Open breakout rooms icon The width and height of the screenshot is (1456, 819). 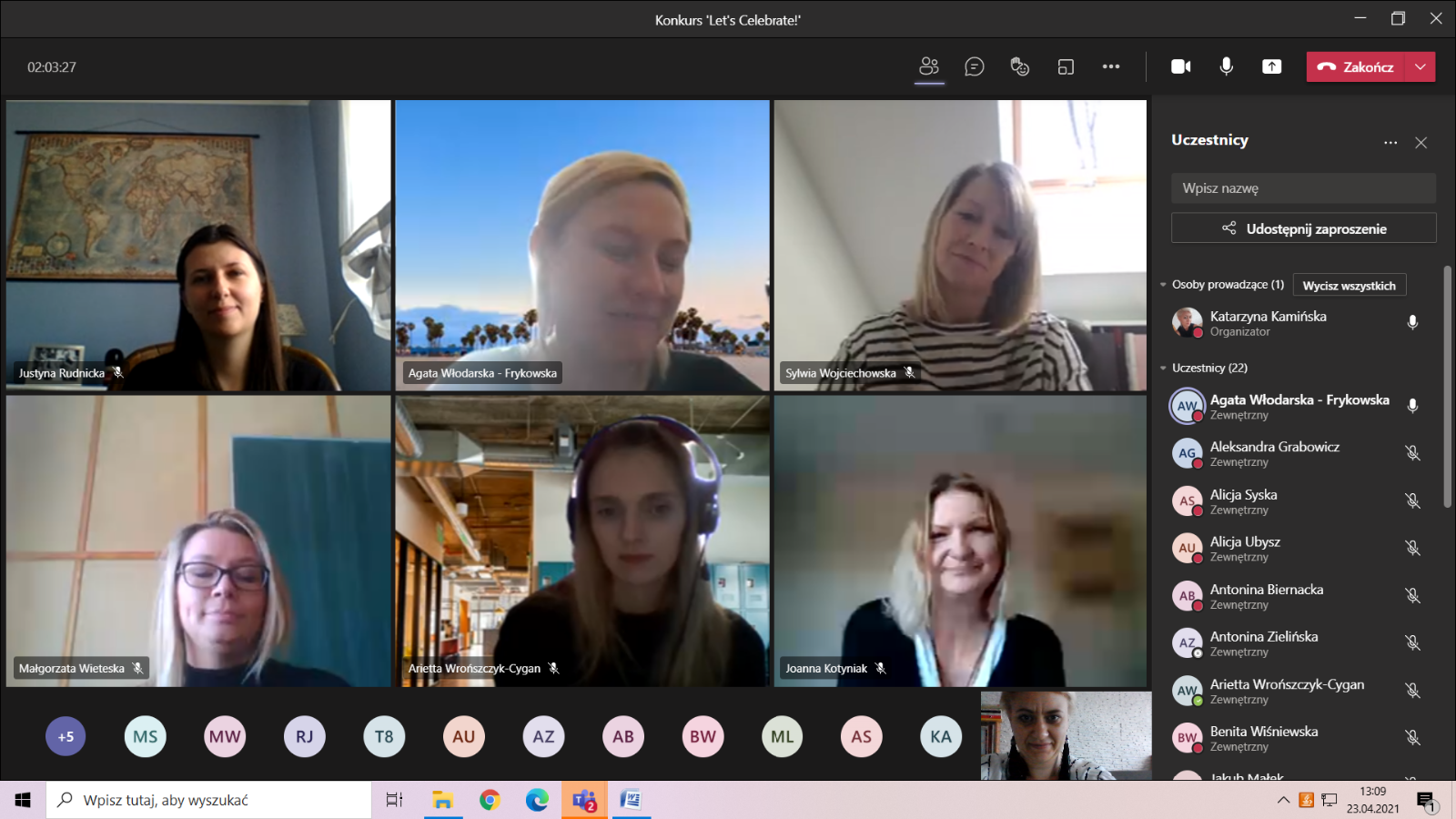coord(1066,66)
